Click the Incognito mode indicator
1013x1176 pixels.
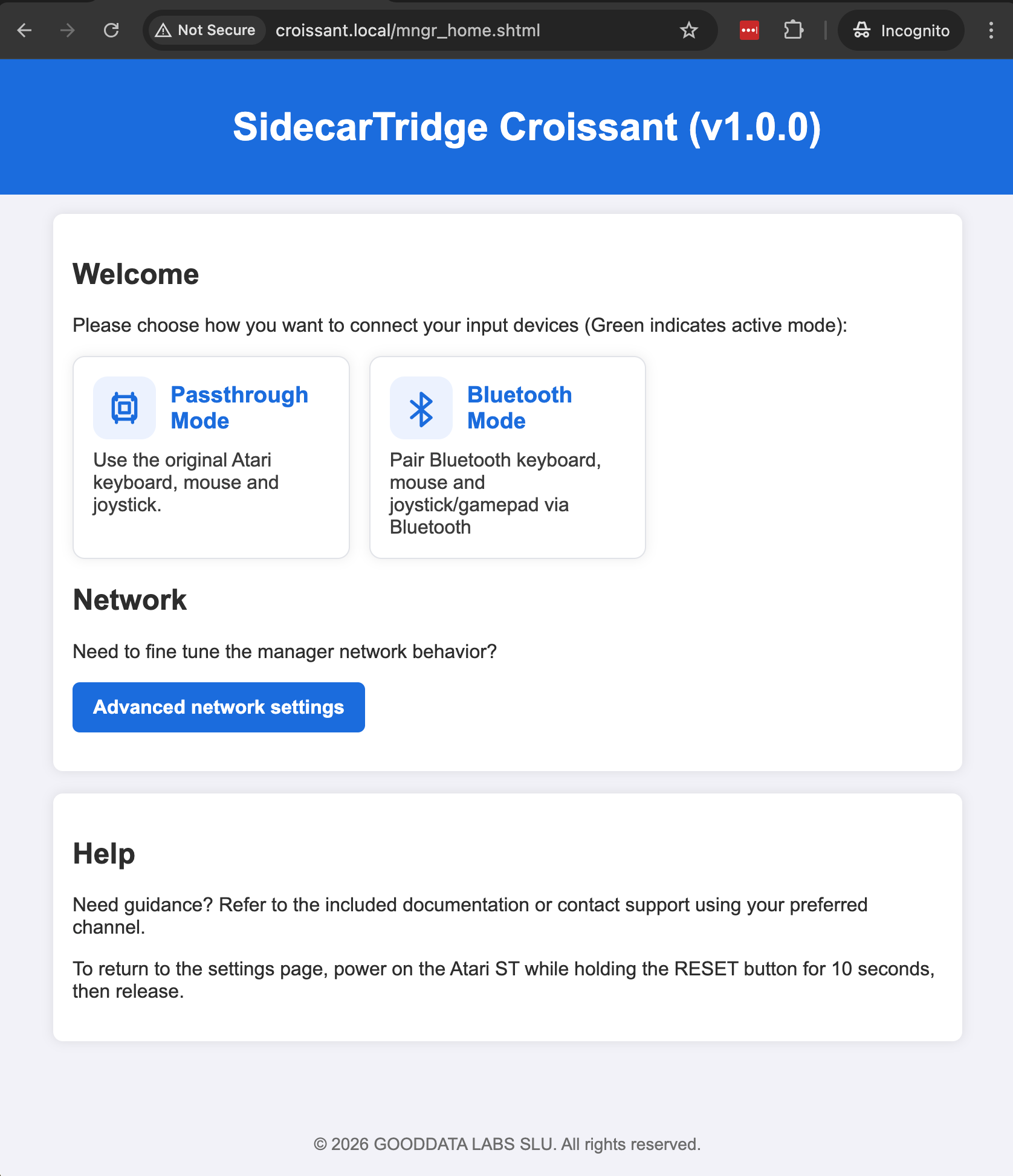click(x=900, y=30)
